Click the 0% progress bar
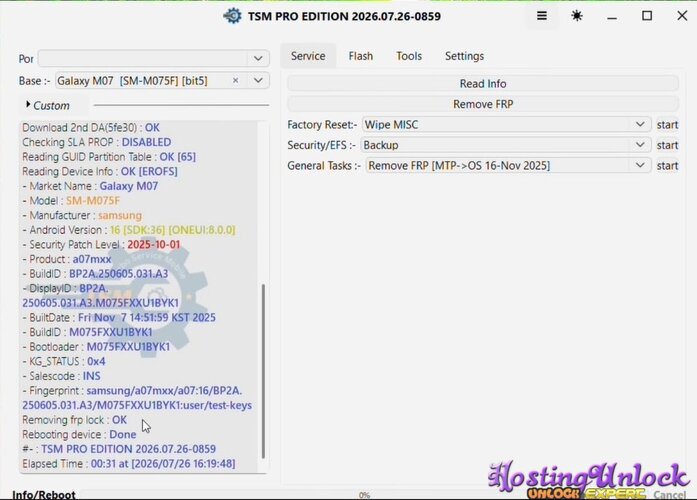The width and height of the screenshot is (697, 500). [x=364, y=495]
